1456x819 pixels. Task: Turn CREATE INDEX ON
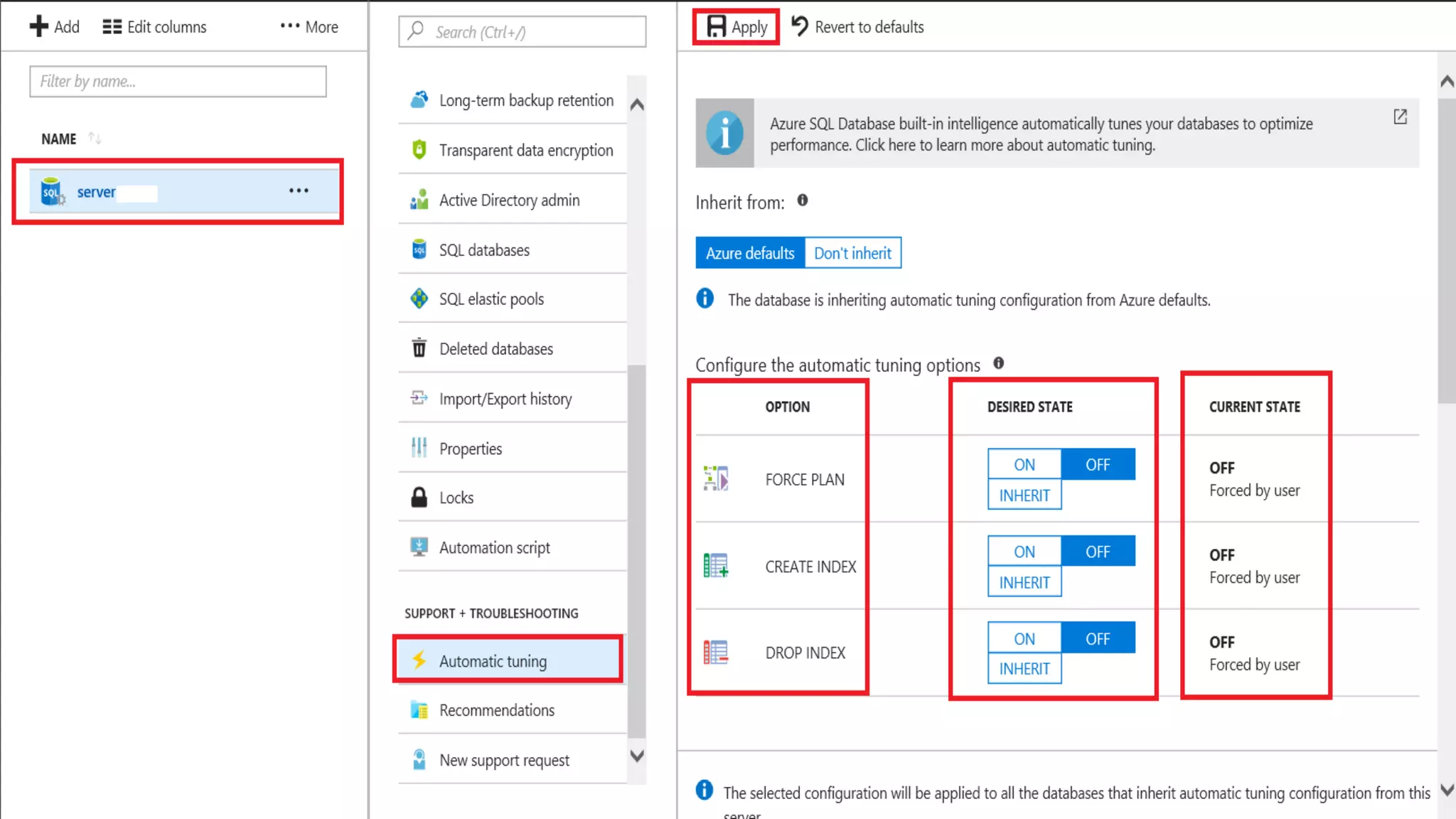1024,552
